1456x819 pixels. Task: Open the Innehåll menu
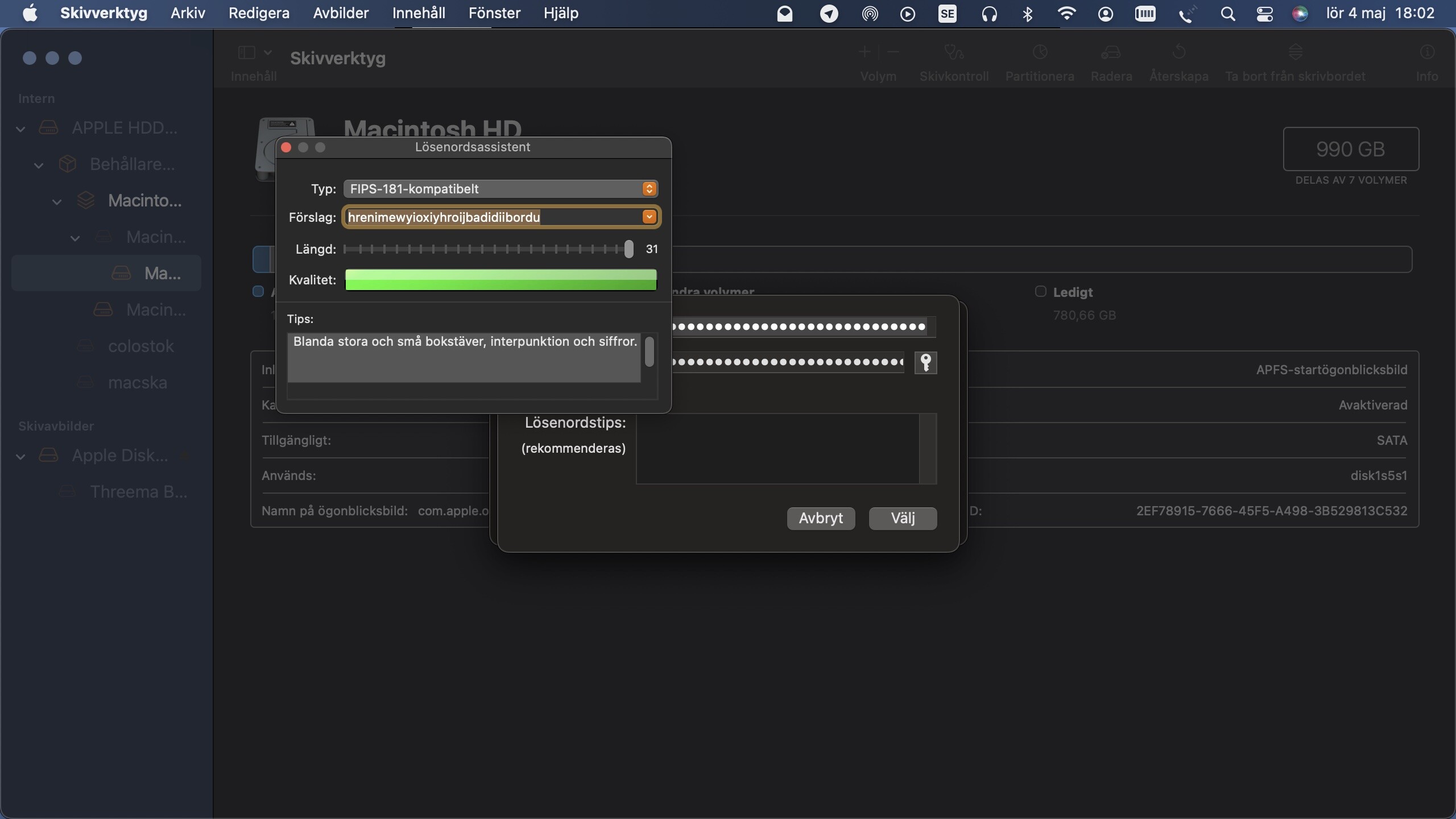pyautogui.click(x=419, y=13)
